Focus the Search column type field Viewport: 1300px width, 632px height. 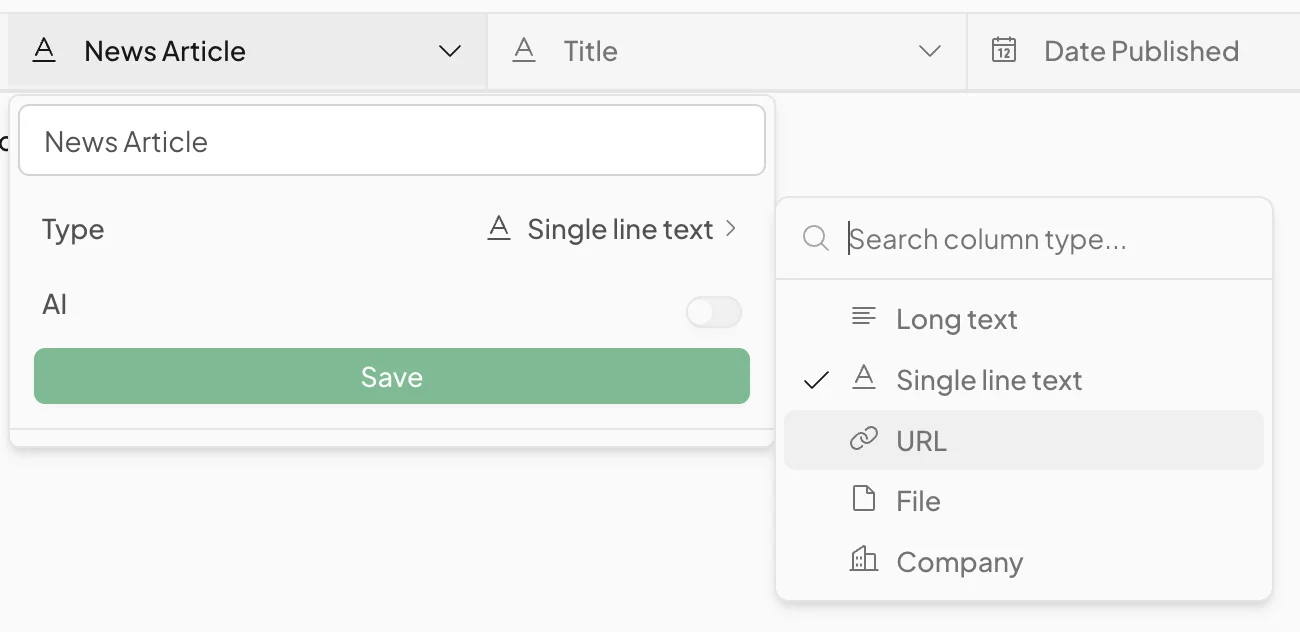pyautogui.click(x=1050, y=239)
